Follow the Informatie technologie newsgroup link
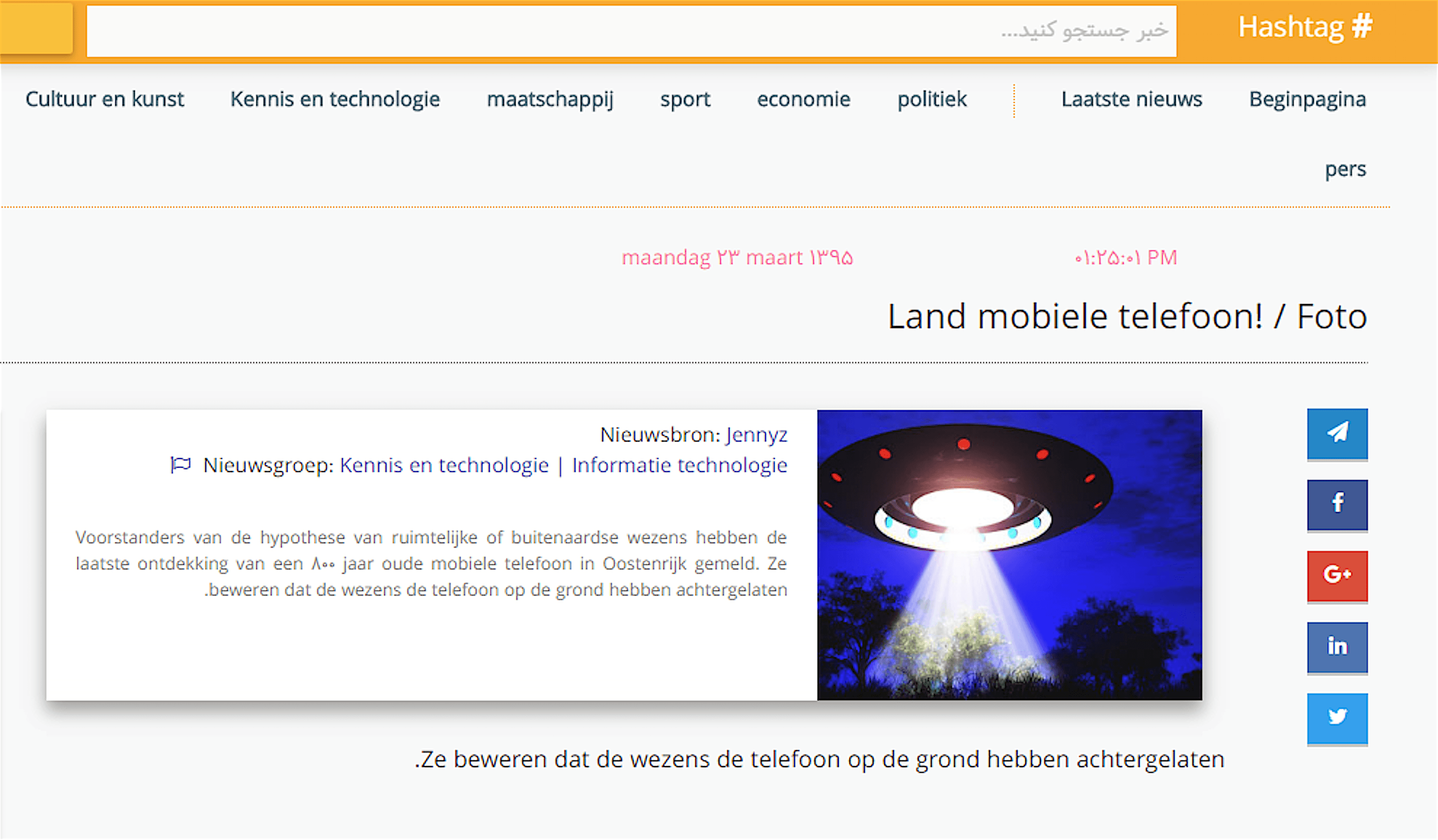 (x=679, y=465)
